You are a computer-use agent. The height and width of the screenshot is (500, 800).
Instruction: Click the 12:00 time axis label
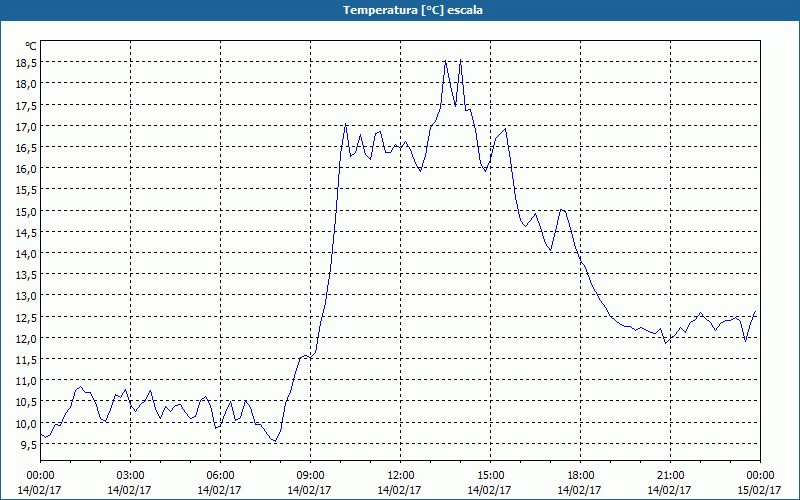401,476
